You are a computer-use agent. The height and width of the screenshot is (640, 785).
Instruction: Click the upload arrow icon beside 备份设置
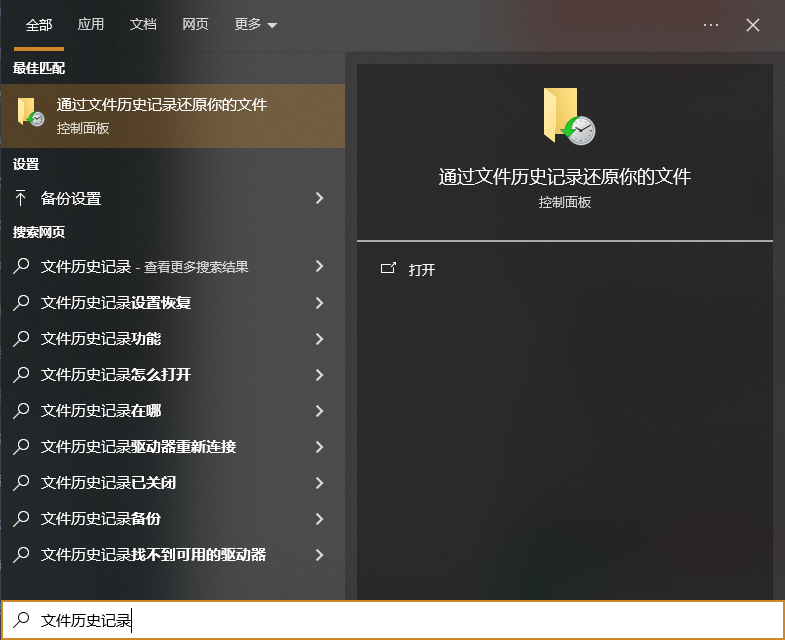click(x=21, y=198)
